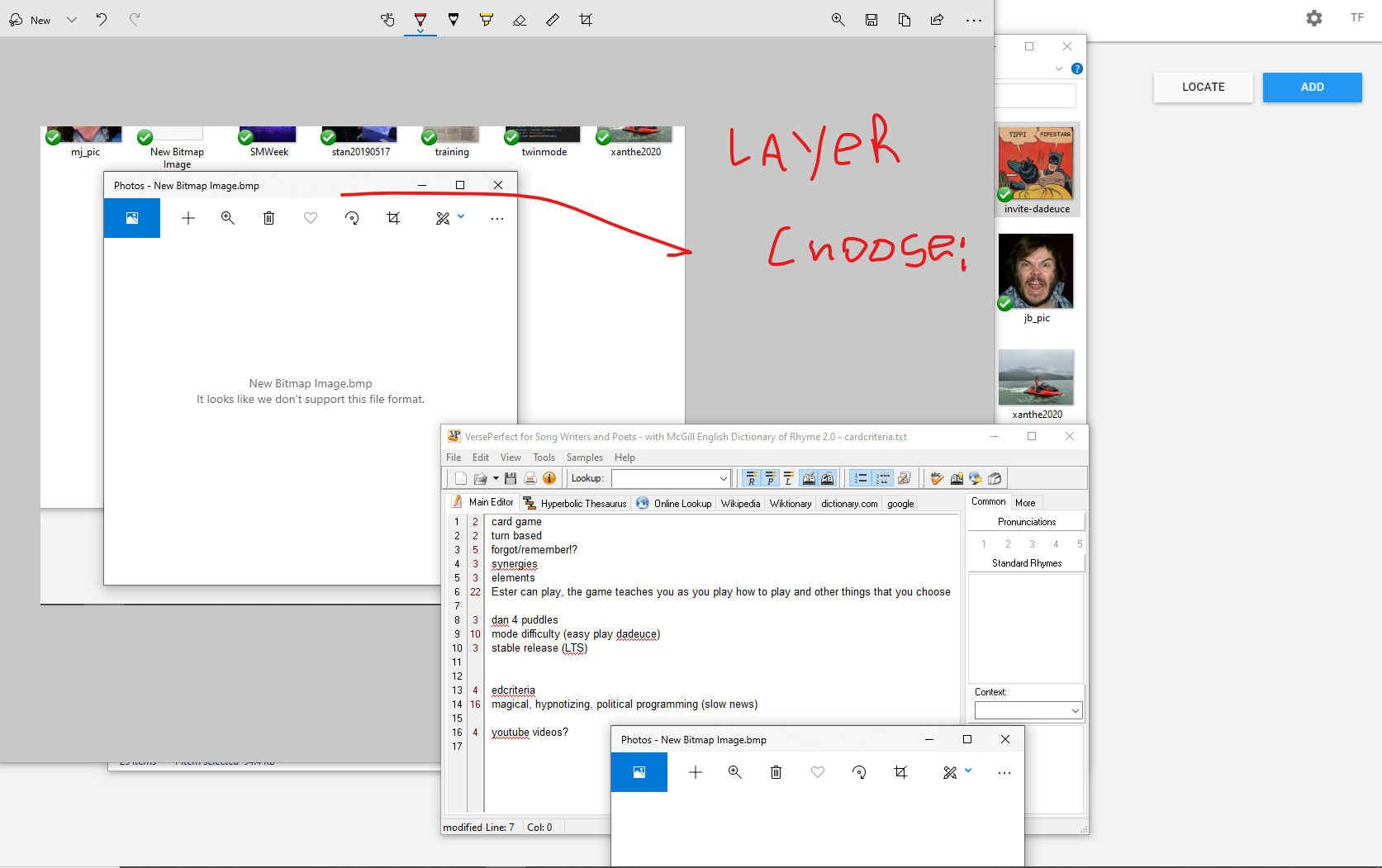Screen dimensions: 1382x868
Task: Click the rotate icon in lower Photos window
Action: (x=859, y=772)
